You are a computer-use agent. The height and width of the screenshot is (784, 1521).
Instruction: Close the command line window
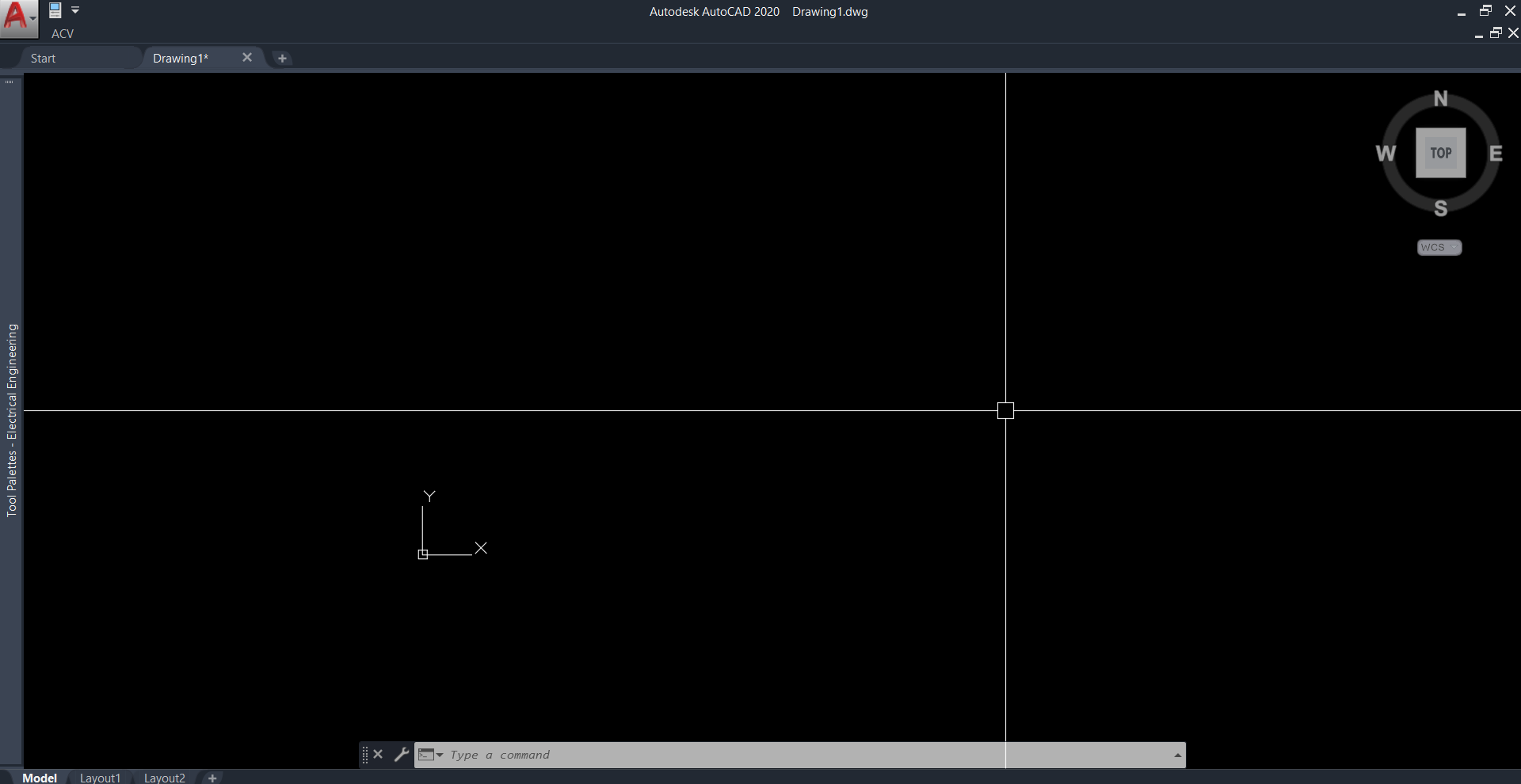pyautogui.click(x=378, y=755)
